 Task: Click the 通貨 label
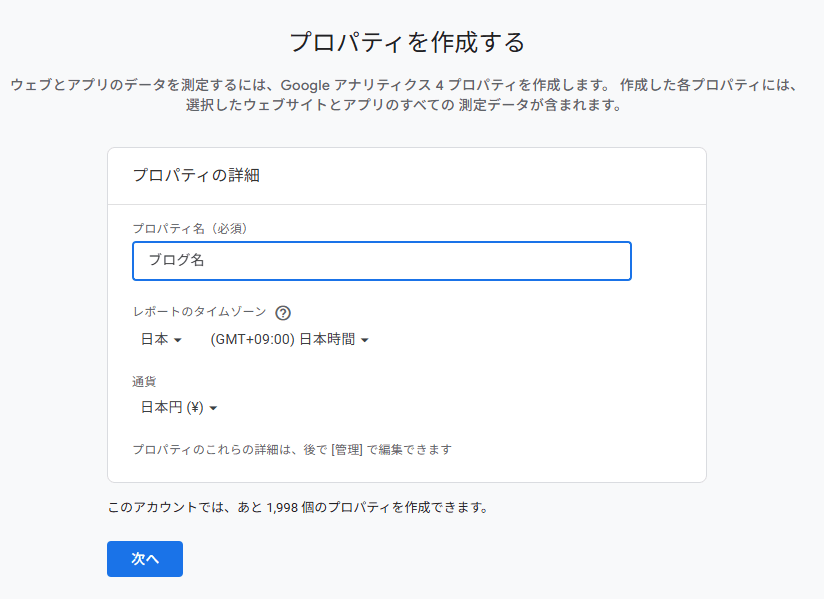[144, 382]
